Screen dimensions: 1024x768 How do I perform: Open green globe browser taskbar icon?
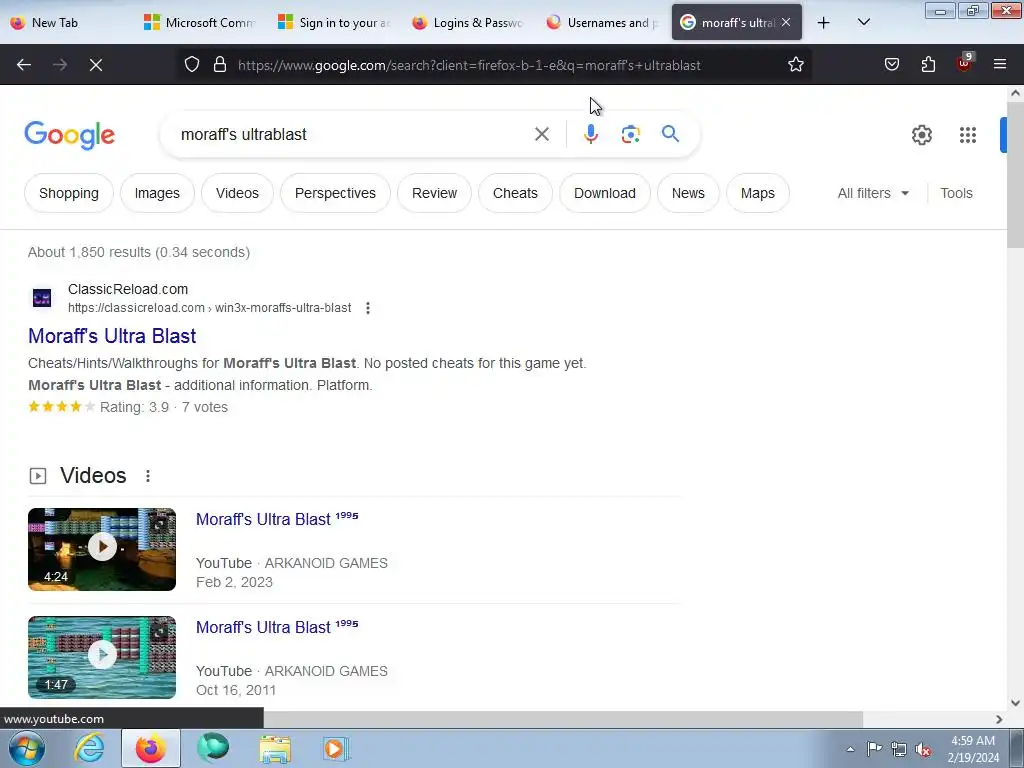(213, 749)
